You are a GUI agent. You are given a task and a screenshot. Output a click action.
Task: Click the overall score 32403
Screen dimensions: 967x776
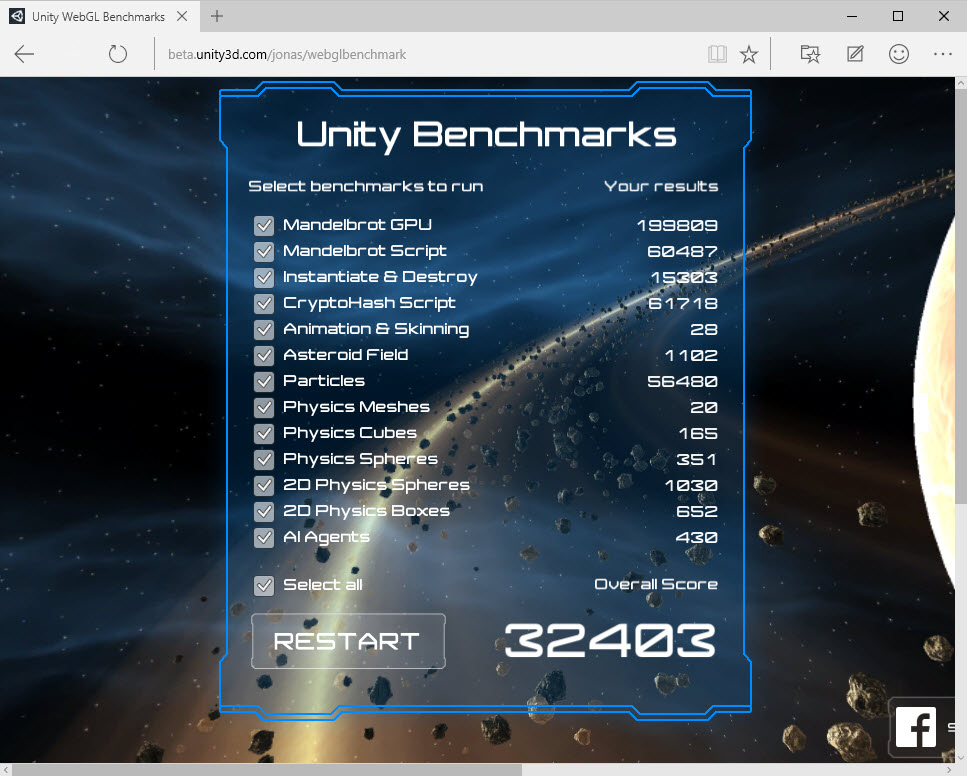610,641
